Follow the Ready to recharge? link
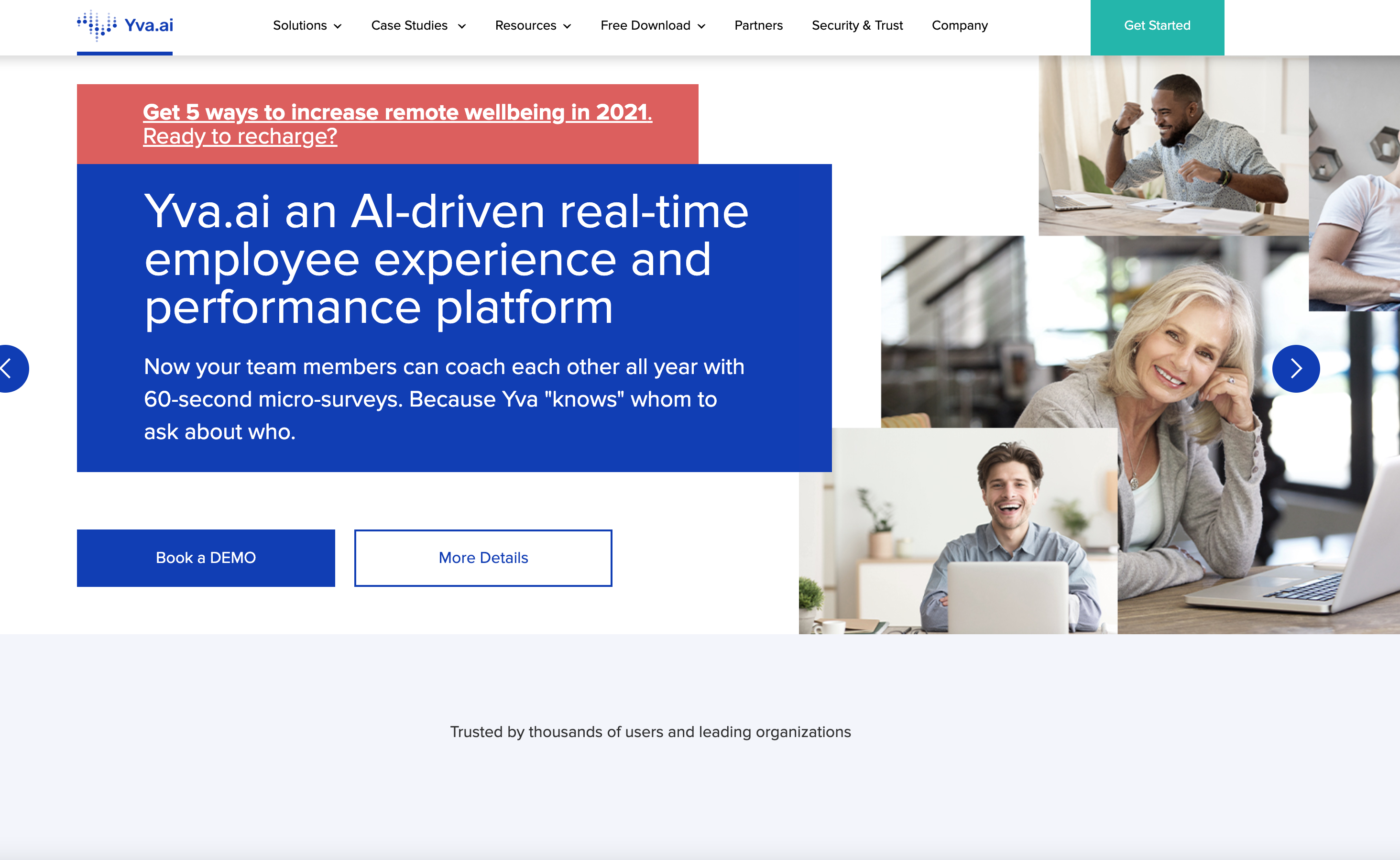Image resolution: width=1400 pixels, height=860 pixels. click(x=240, y=136)
